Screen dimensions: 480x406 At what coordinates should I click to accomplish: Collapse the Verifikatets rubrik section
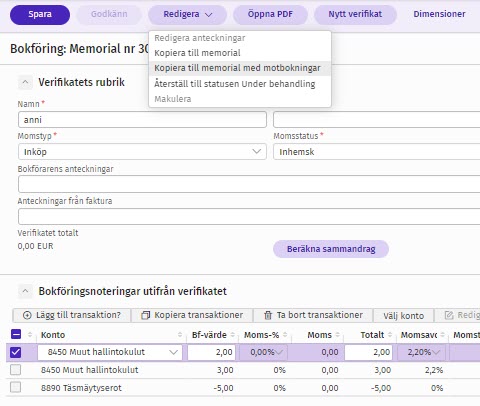click(25, 82)
